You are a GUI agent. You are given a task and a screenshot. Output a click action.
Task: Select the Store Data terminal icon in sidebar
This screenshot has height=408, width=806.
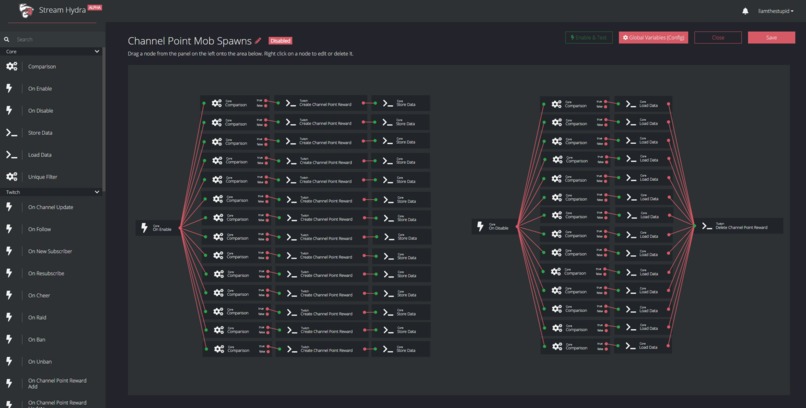pos(11,133)
